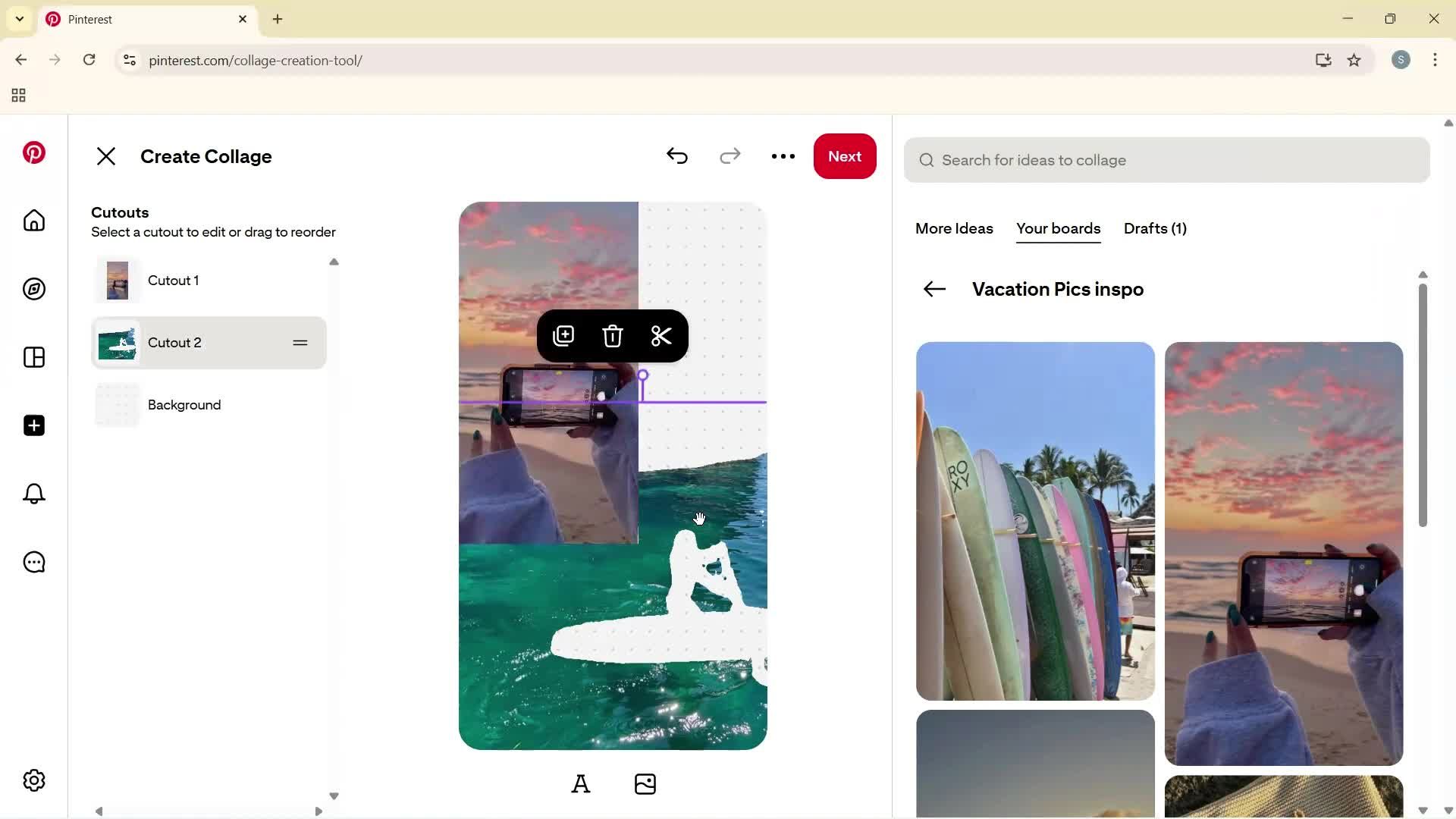
Task: Select the Background layer
Action: [184, 405]
